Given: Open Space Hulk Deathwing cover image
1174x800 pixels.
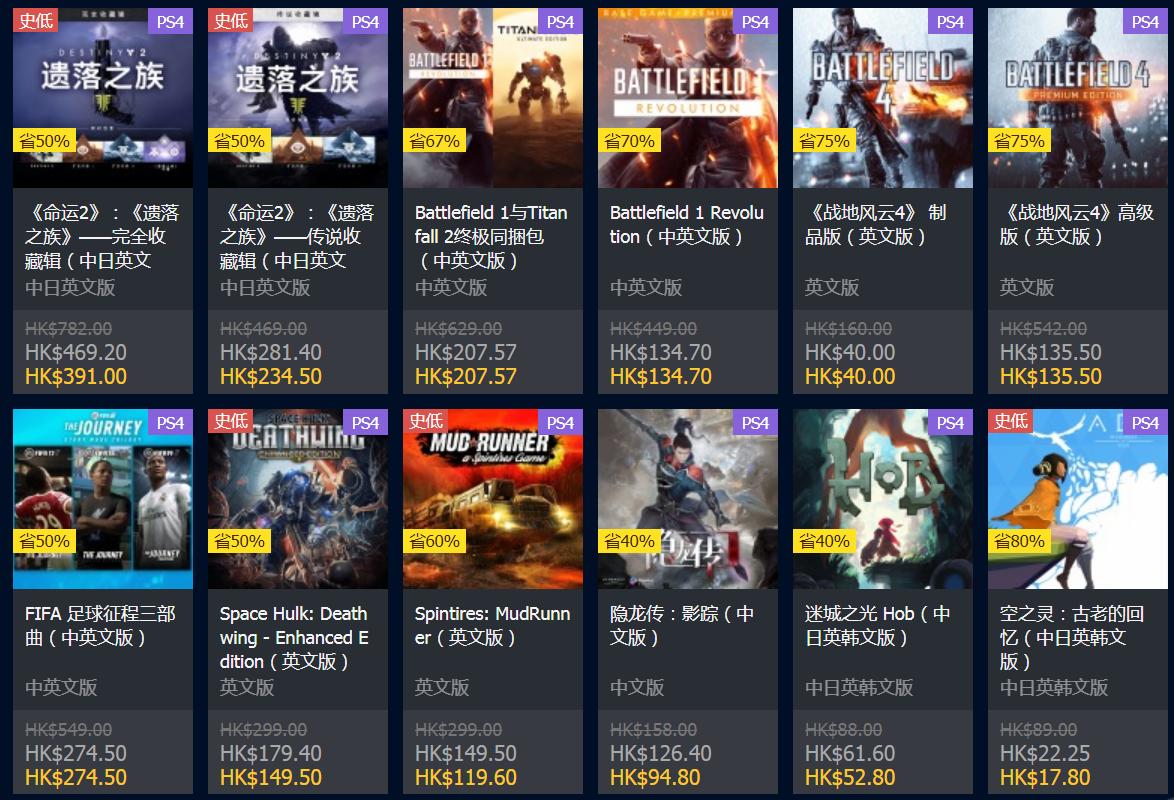Looking at the screenshot, I should click(x=297, y=499).
